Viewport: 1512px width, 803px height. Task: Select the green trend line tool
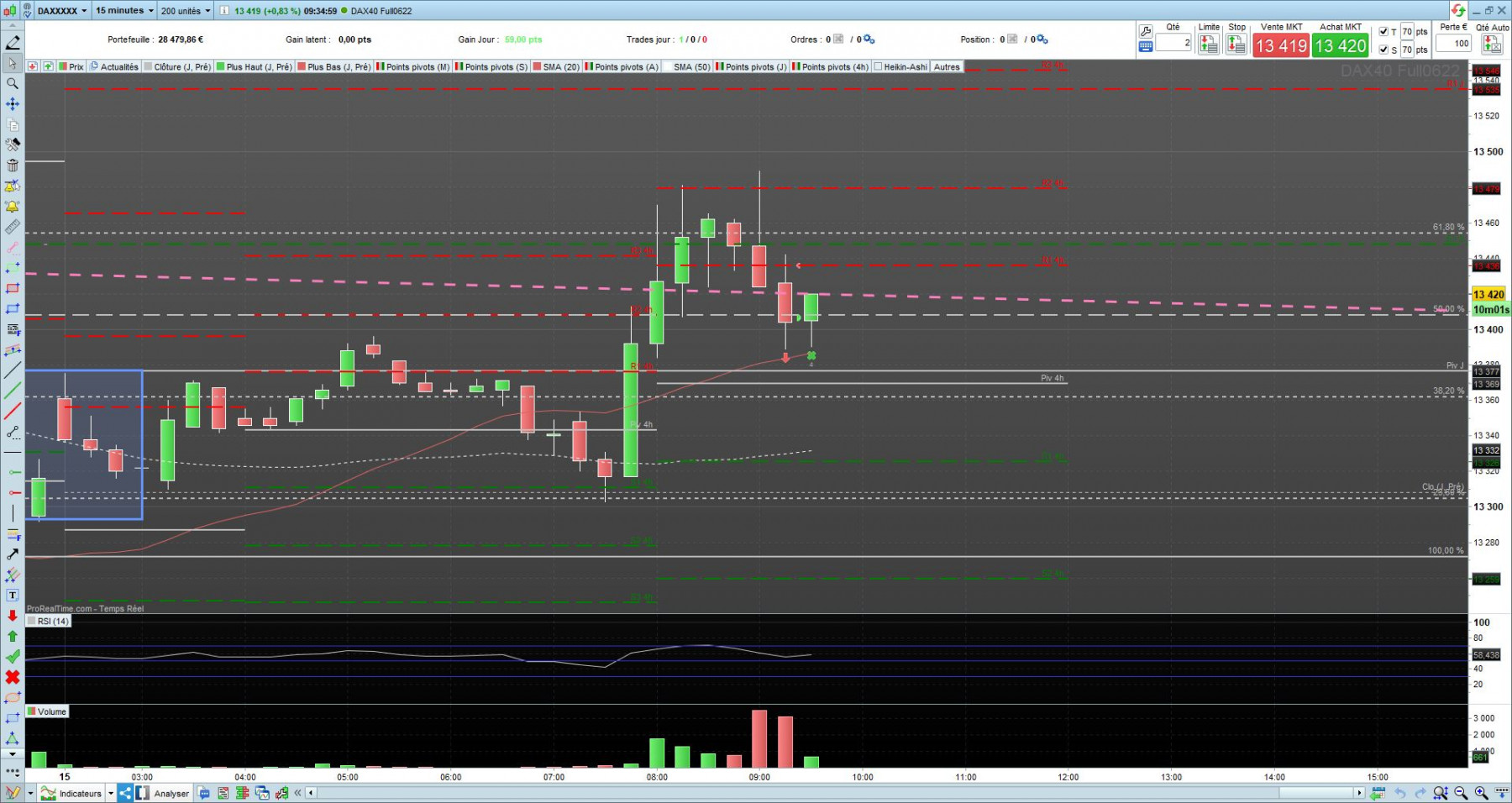[x=13, y=391]
